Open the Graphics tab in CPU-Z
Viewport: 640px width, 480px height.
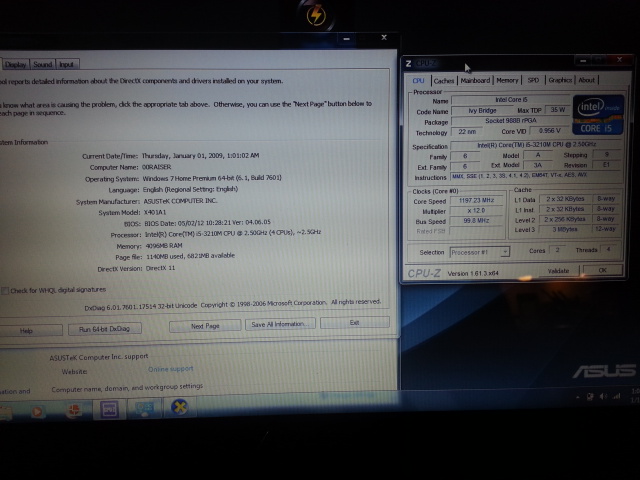[560, 80]
